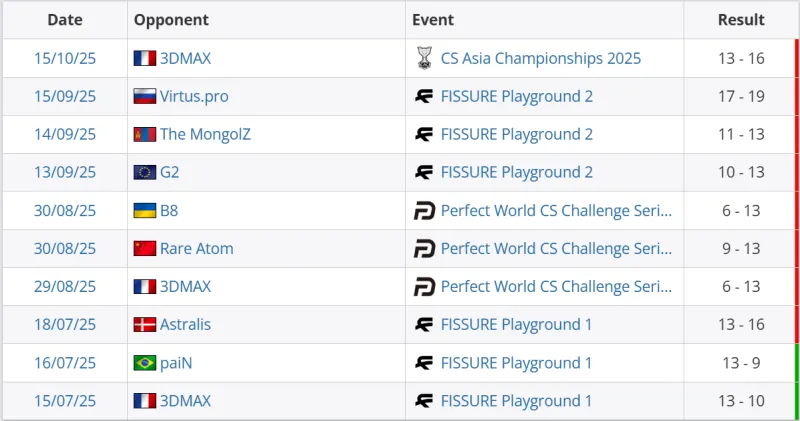The height and width of the screenshot is (421, 800).
Task: Open the CS Asia Championships 2025 event link
Action: (540, 59)
